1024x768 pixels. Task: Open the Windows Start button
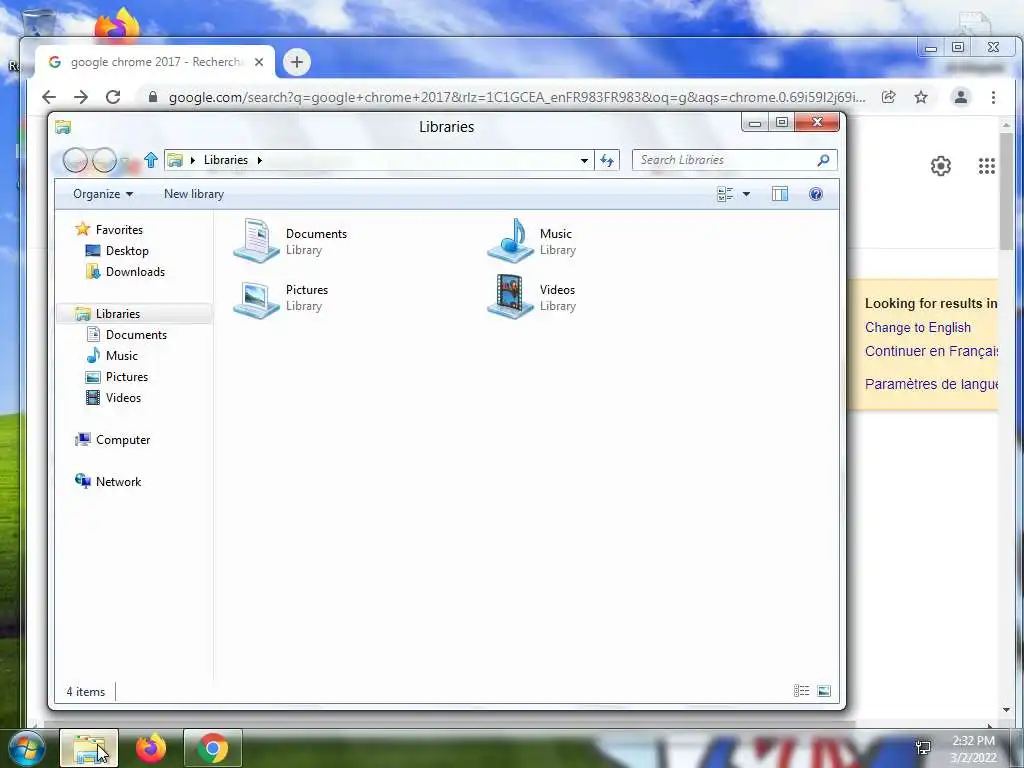point(27,748)
